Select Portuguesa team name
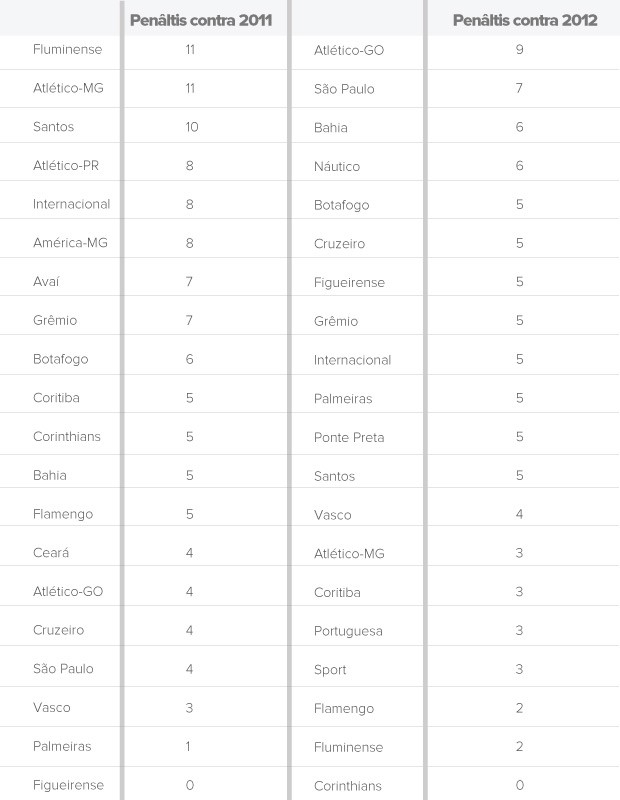 click(348, 631)
